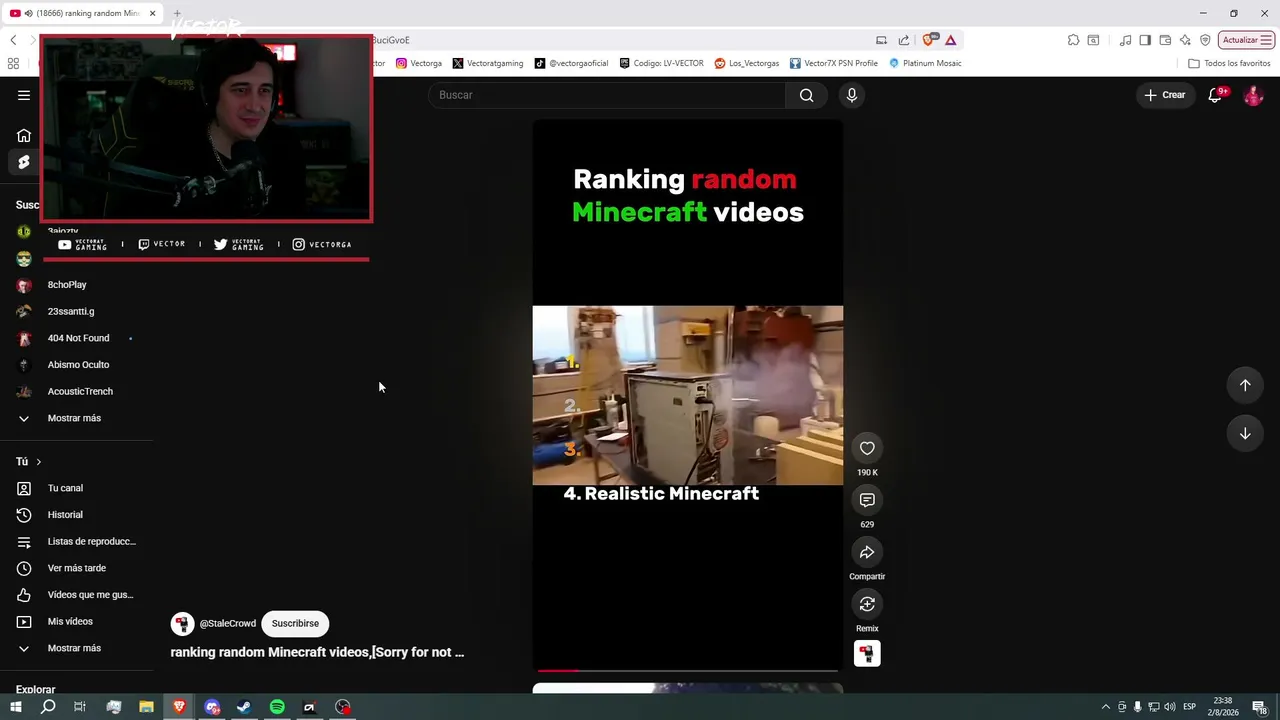Open Windows Start menu

pyautogui.click(x=15, y=707)
